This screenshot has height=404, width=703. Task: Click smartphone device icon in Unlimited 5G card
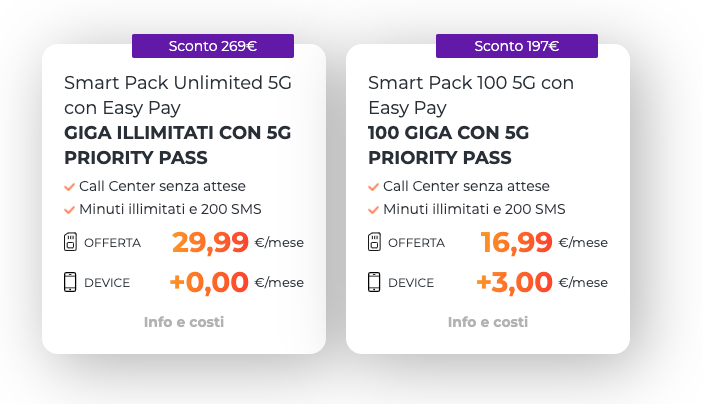pyautogui.click(x=70, y=282)
